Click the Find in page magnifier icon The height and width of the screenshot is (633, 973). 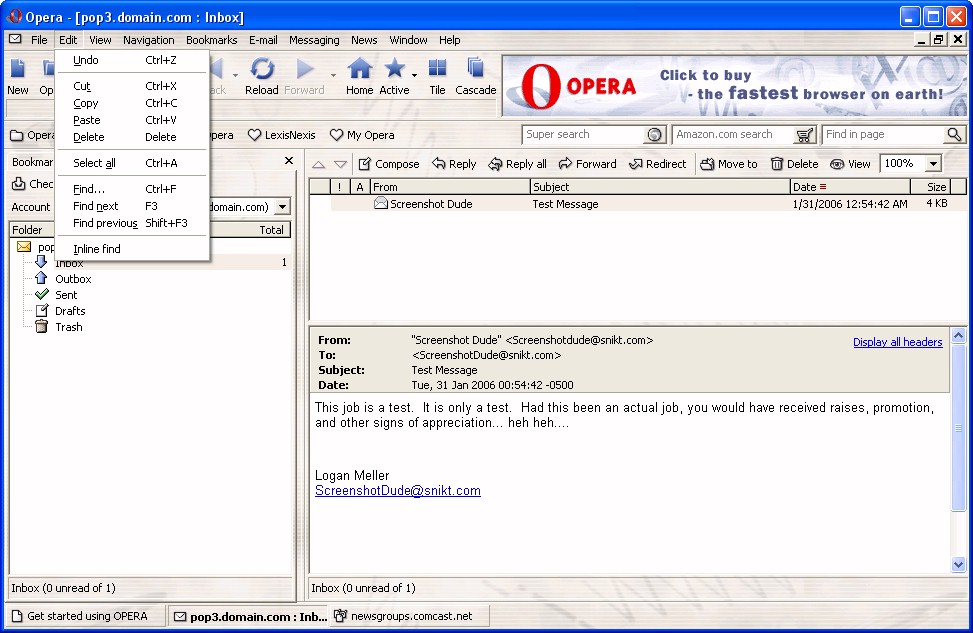pos(954,134)
